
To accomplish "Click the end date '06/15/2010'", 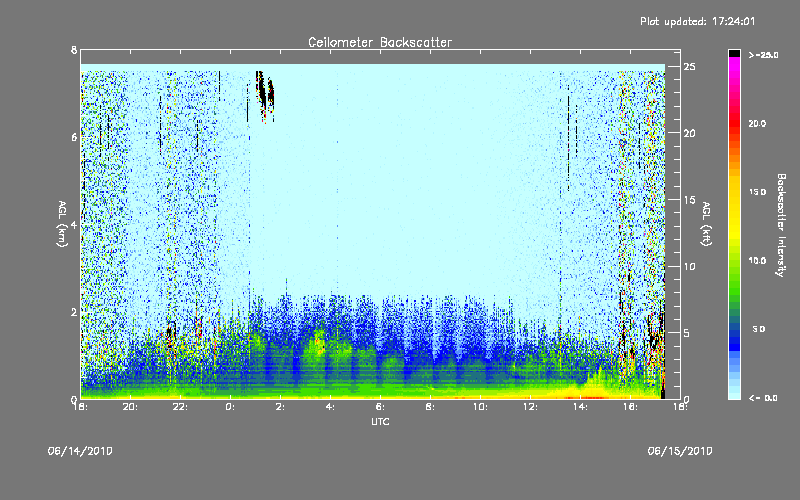I will click(680, 451).
